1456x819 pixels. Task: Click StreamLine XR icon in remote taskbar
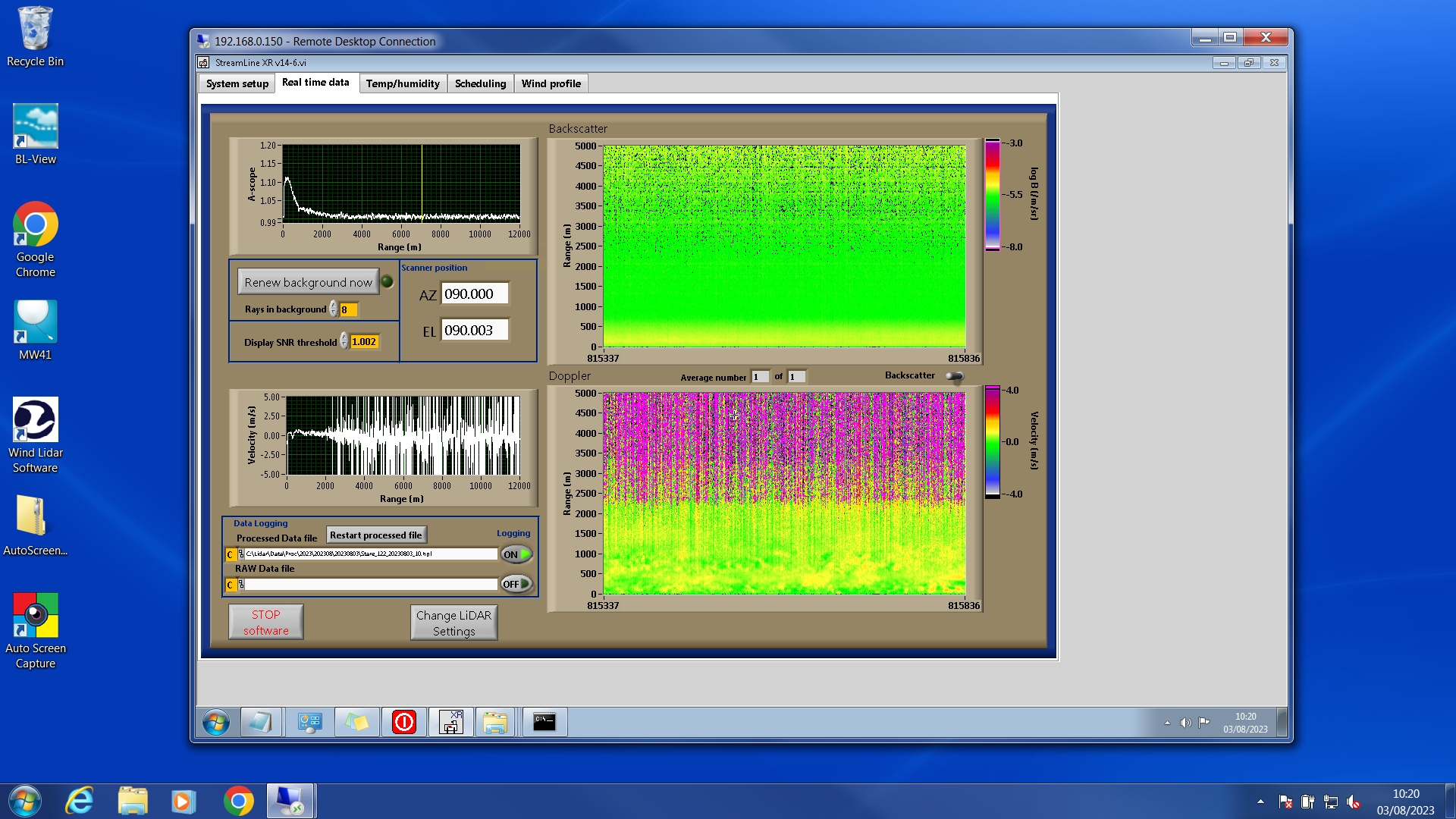click(451, 722)
